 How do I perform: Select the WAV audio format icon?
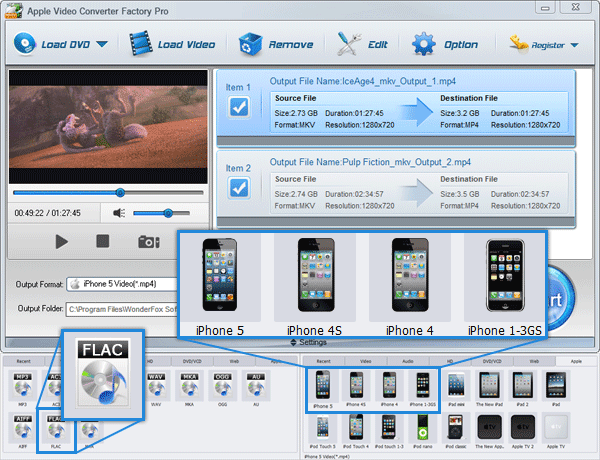coord(156,389)
